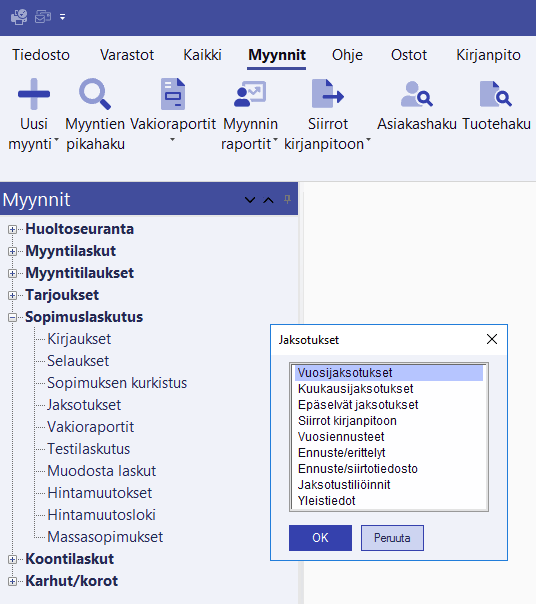Open Tuotehaku product search icon
The width and height of the screenshot is (536, 604).
[496, 94]
